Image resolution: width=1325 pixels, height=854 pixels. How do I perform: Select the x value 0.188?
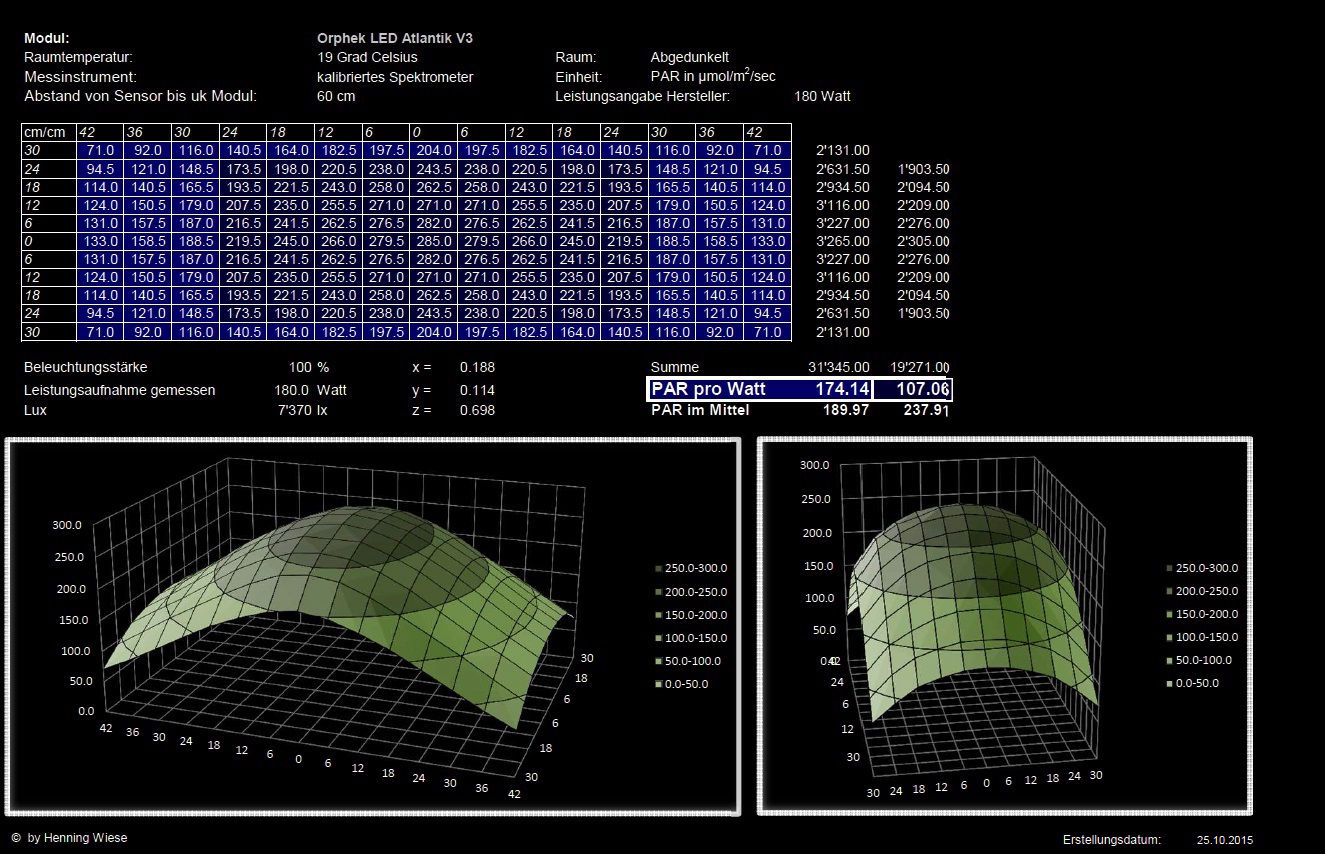pyautogui.click(x=477, y=367)
